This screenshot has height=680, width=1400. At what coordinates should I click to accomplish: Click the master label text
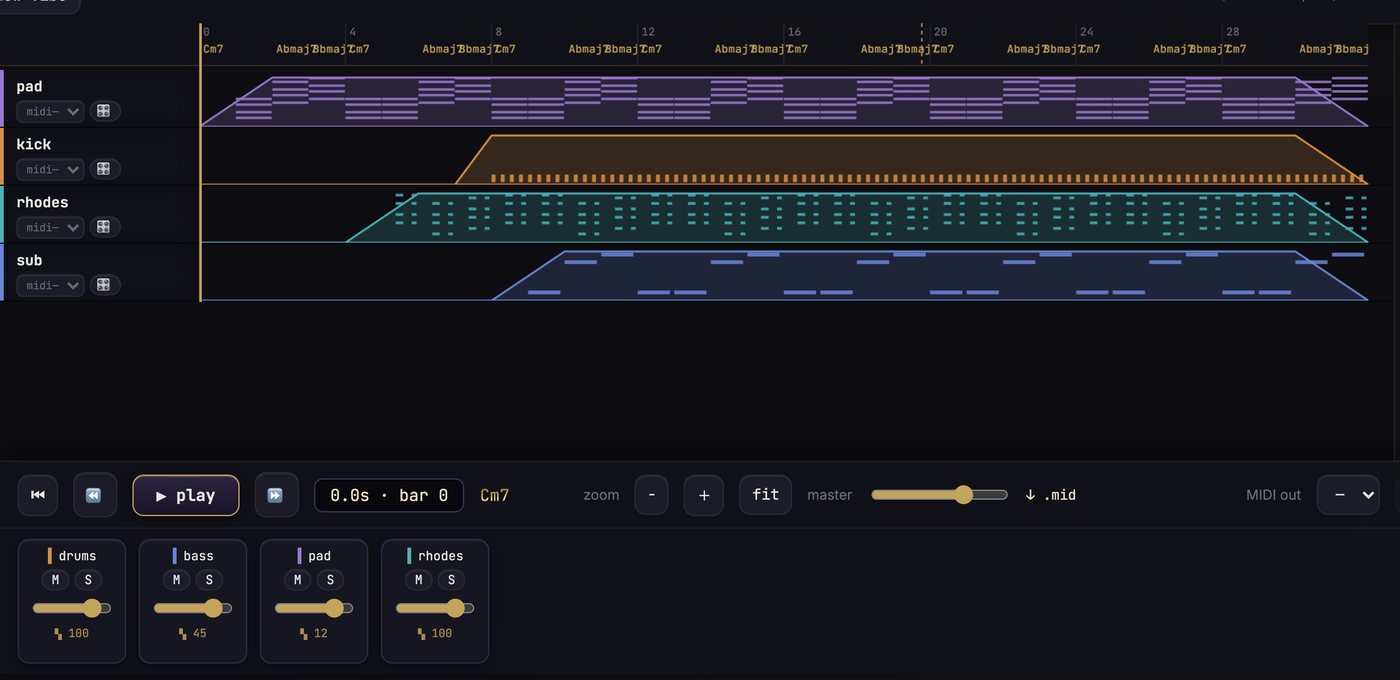pyautogui.click(x=830, y=495)
